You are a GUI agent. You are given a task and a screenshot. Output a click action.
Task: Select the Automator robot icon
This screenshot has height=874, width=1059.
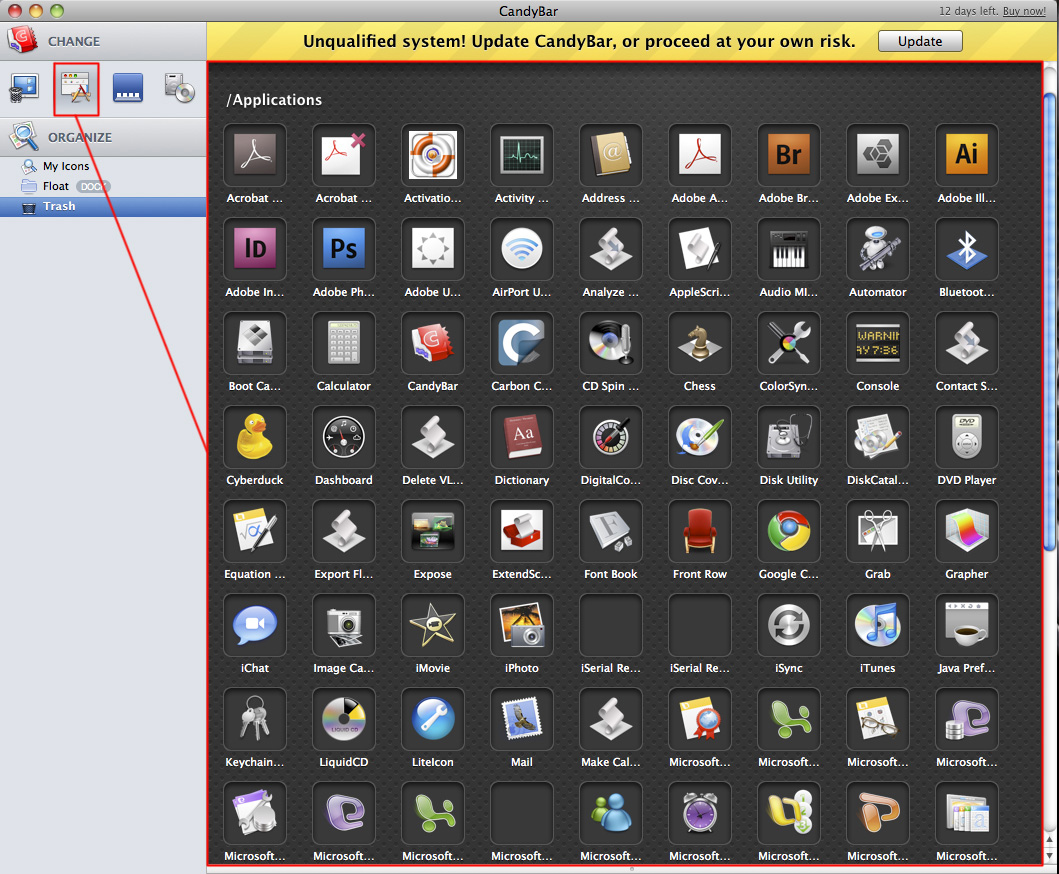pos(877,249)
